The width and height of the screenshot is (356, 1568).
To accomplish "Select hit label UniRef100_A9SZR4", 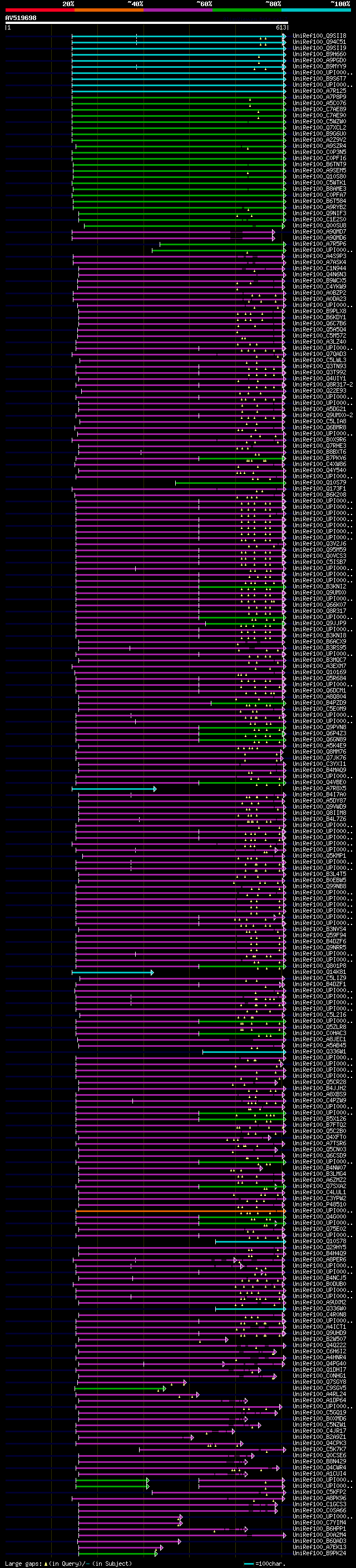I will click(319, 146).
